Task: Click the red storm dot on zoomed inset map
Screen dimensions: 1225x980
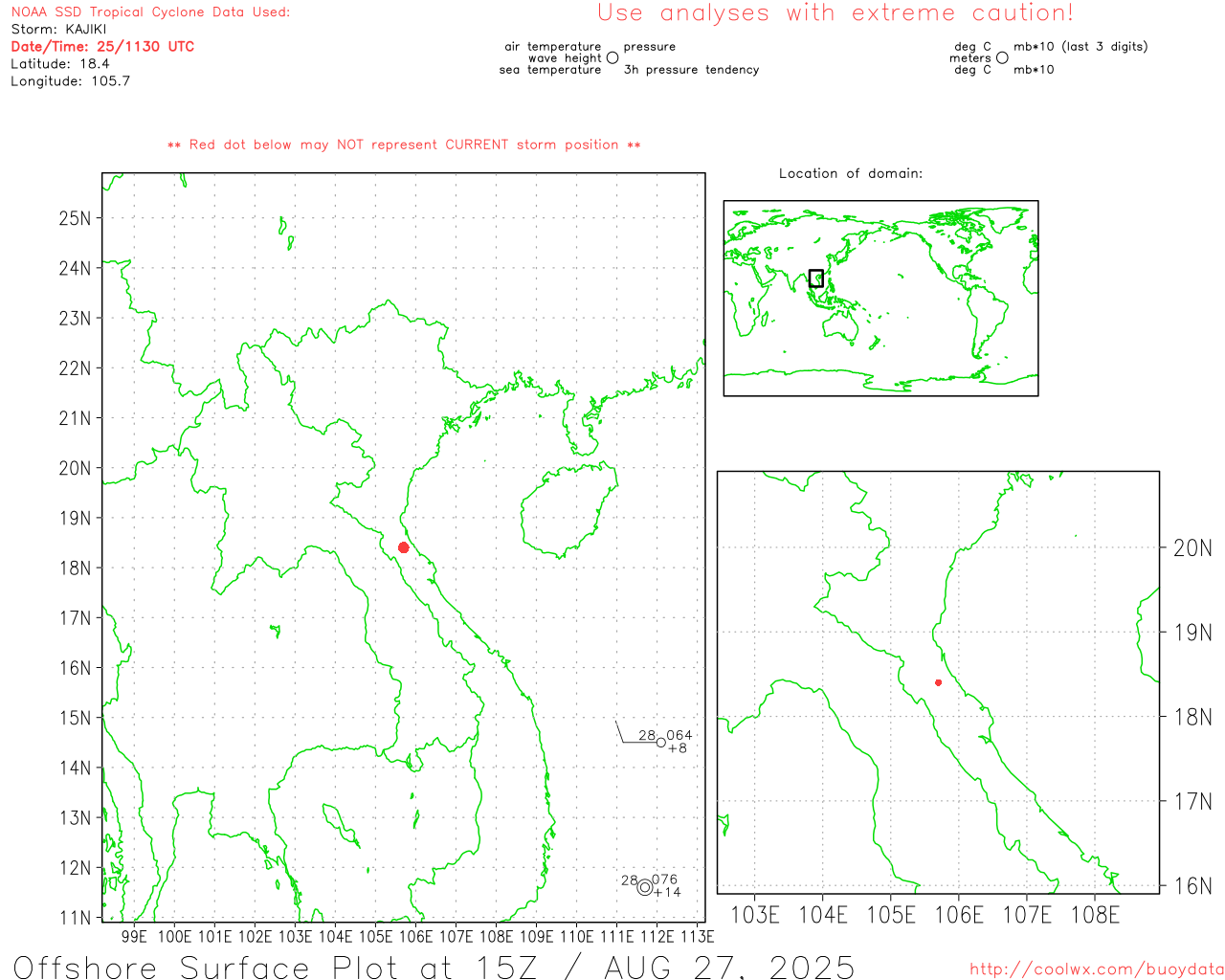Action: [938, 682]
